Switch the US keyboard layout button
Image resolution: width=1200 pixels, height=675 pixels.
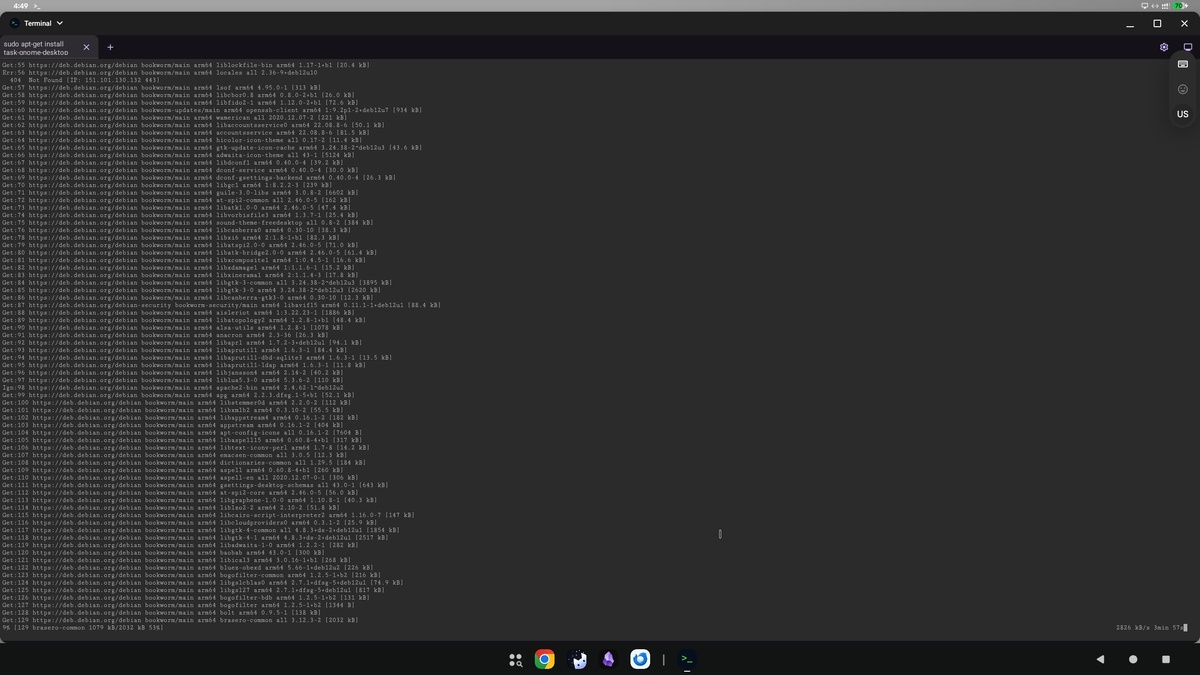click(x=1183, y=115)
